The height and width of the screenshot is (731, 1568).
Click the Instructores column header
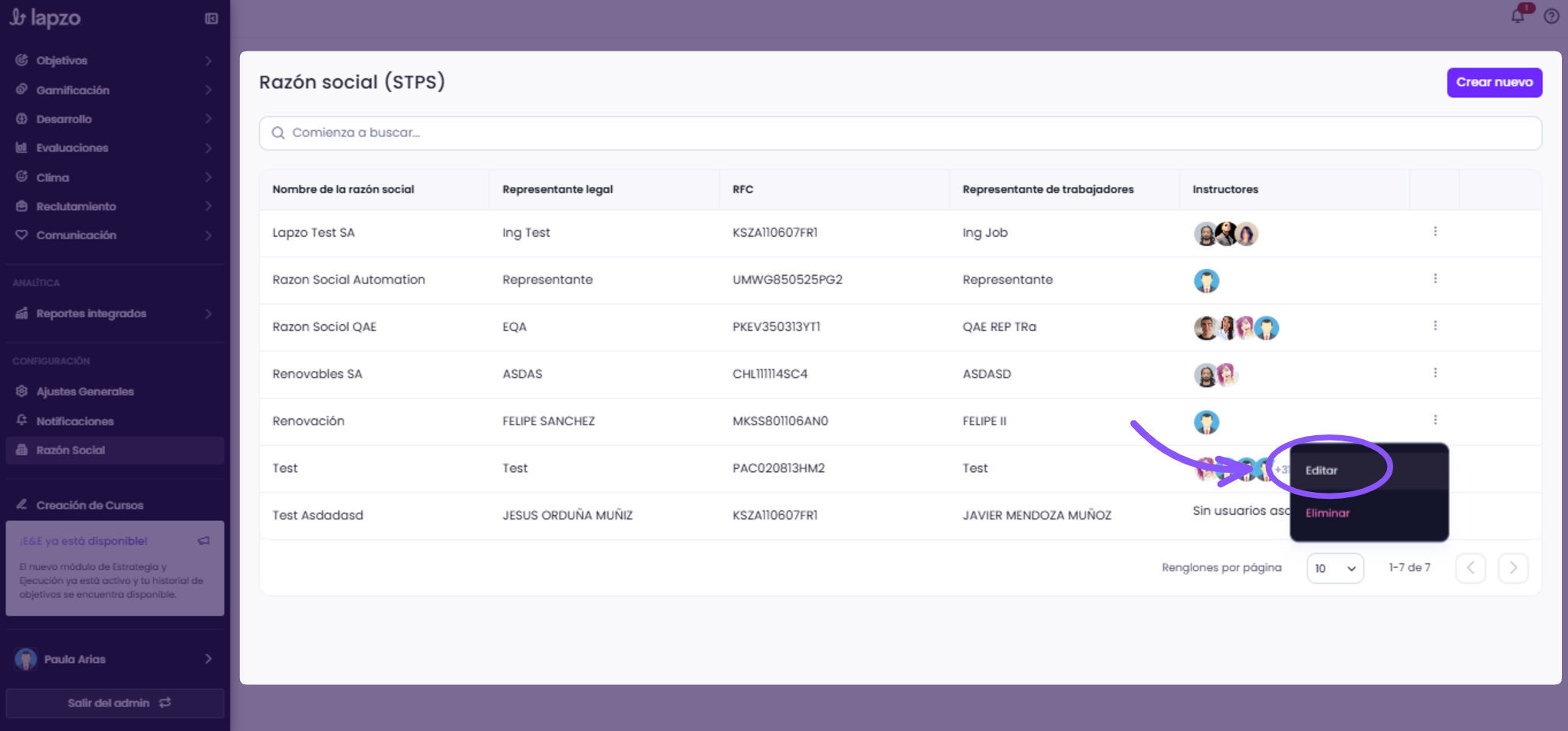click(1225, 189)
